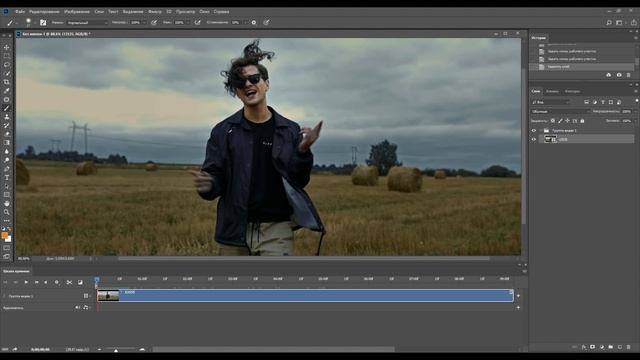Open the layer filter Kind dropdown
Image resolution: width=640 pixels, height=360 pixels.
point(551,102)
